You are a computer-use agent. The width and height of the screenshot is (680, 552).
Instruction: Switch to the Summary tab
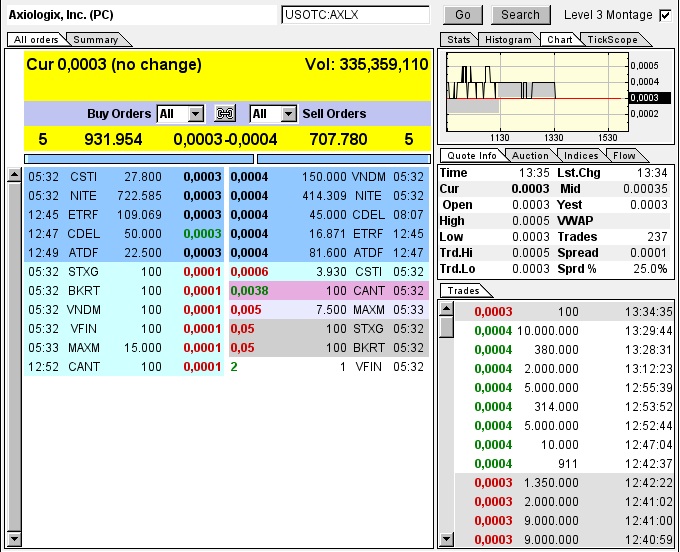(95, 40)
